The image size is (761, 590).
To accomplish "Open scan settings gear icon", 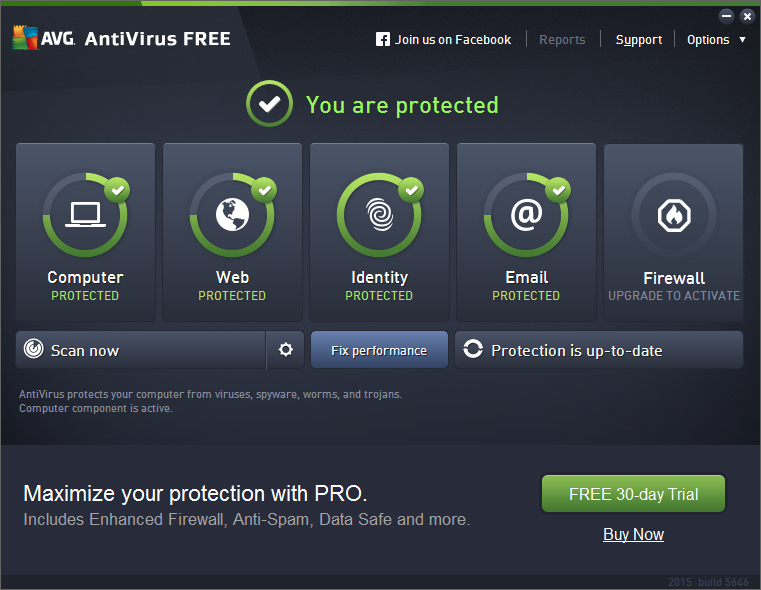I will pos(286,350).
